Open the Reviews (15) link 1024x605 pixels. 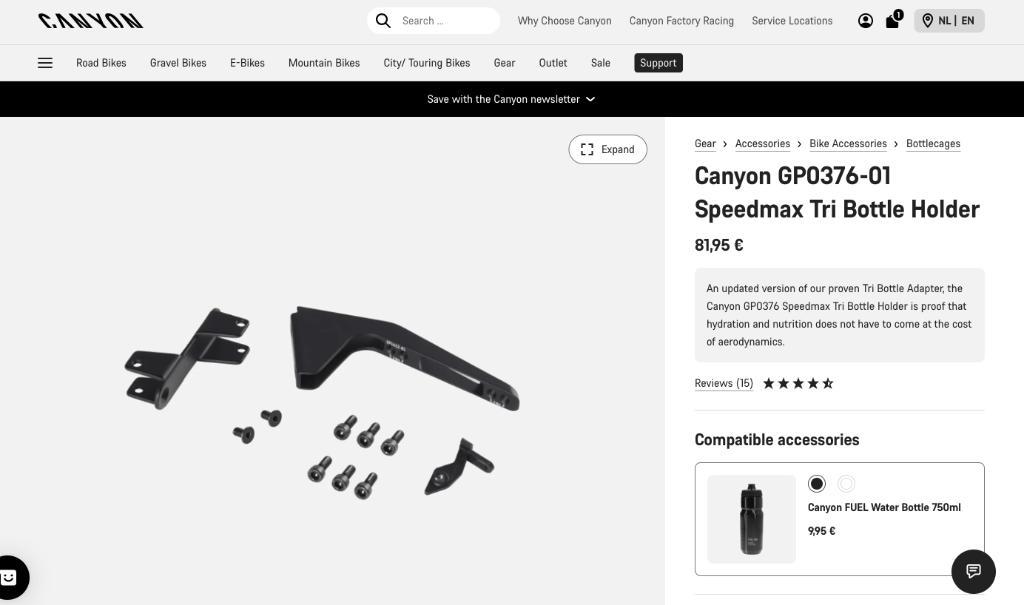click(724, 383)
